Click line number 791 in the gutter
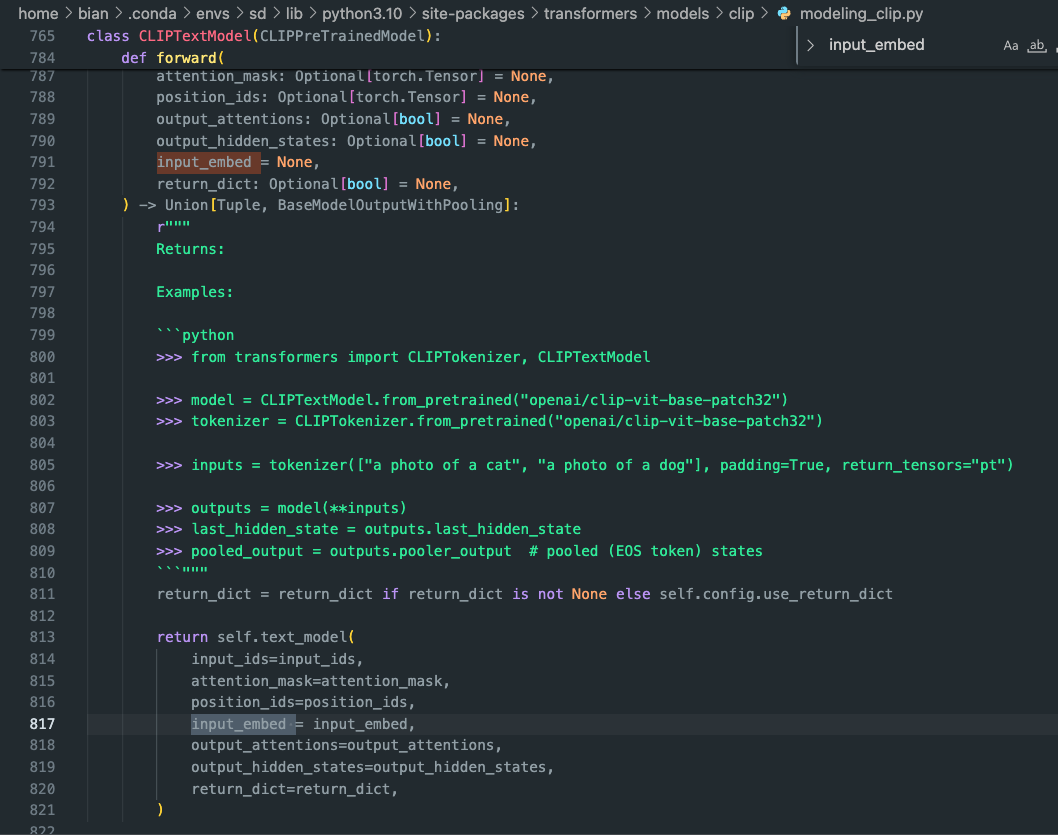 (x=42, y=162)
